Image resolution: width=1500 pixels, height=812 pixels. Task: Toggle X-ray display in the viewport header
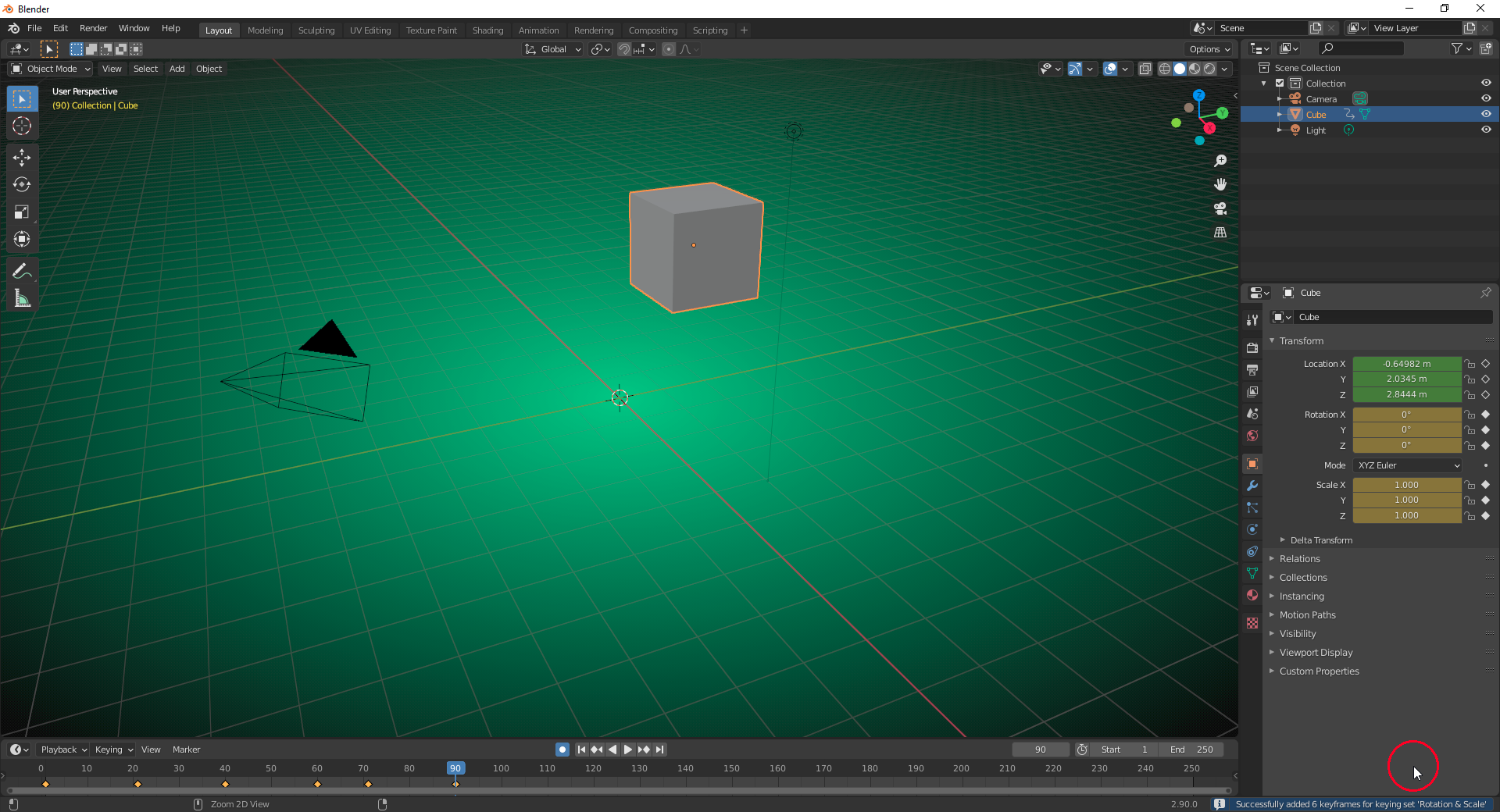pos(1145,69)
